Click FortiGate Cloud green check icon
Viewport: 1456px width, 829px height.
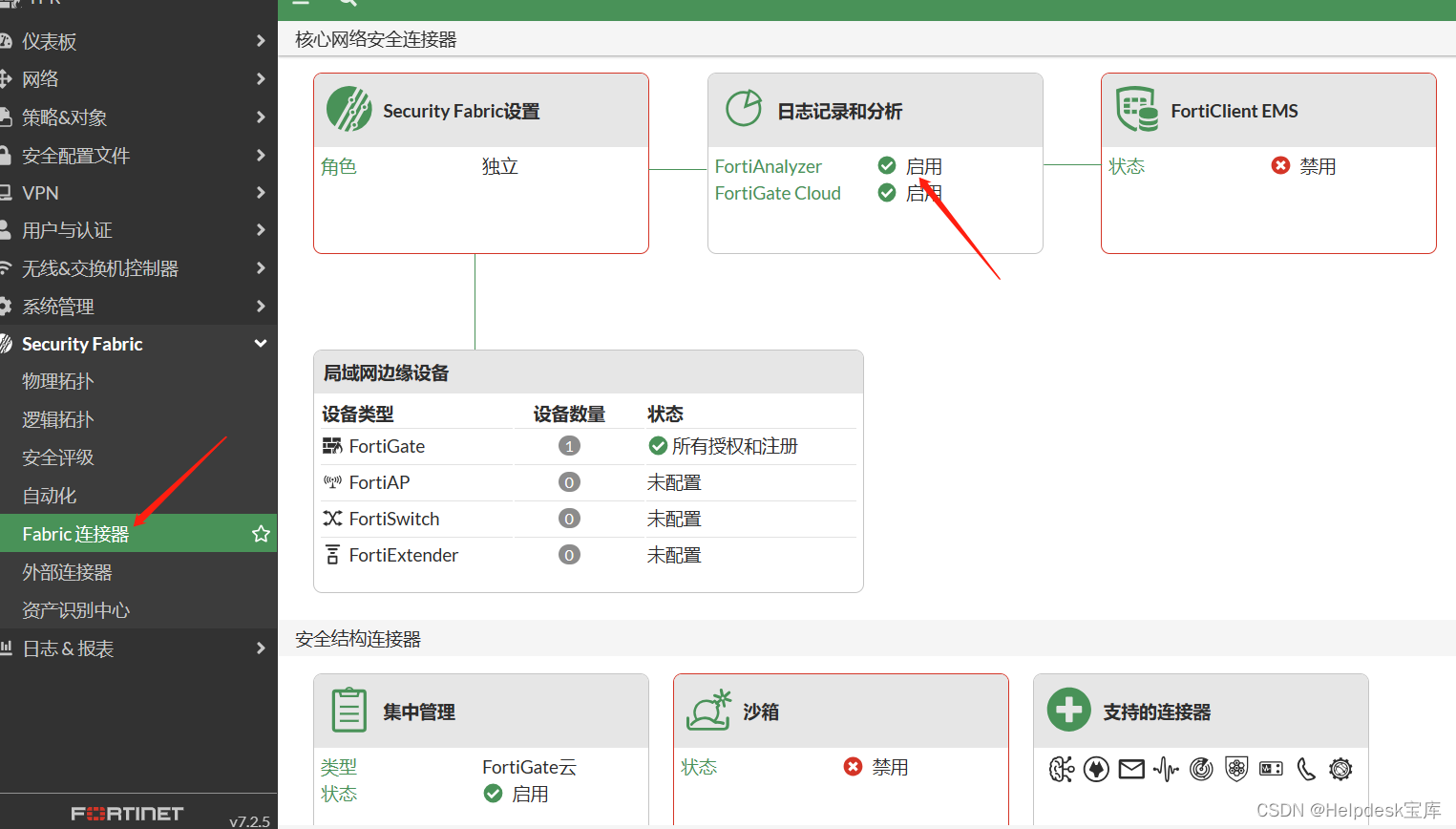click(887, 193)
